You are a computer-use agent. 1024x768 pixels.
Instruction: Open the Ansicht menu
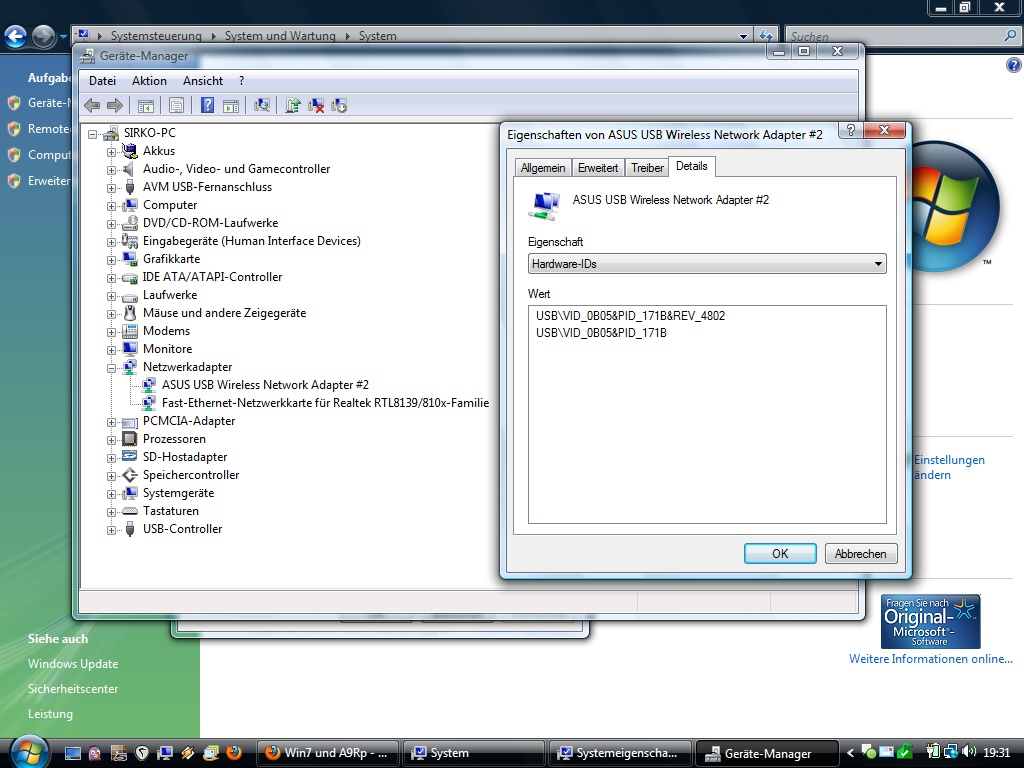click(x=203, y=80)
